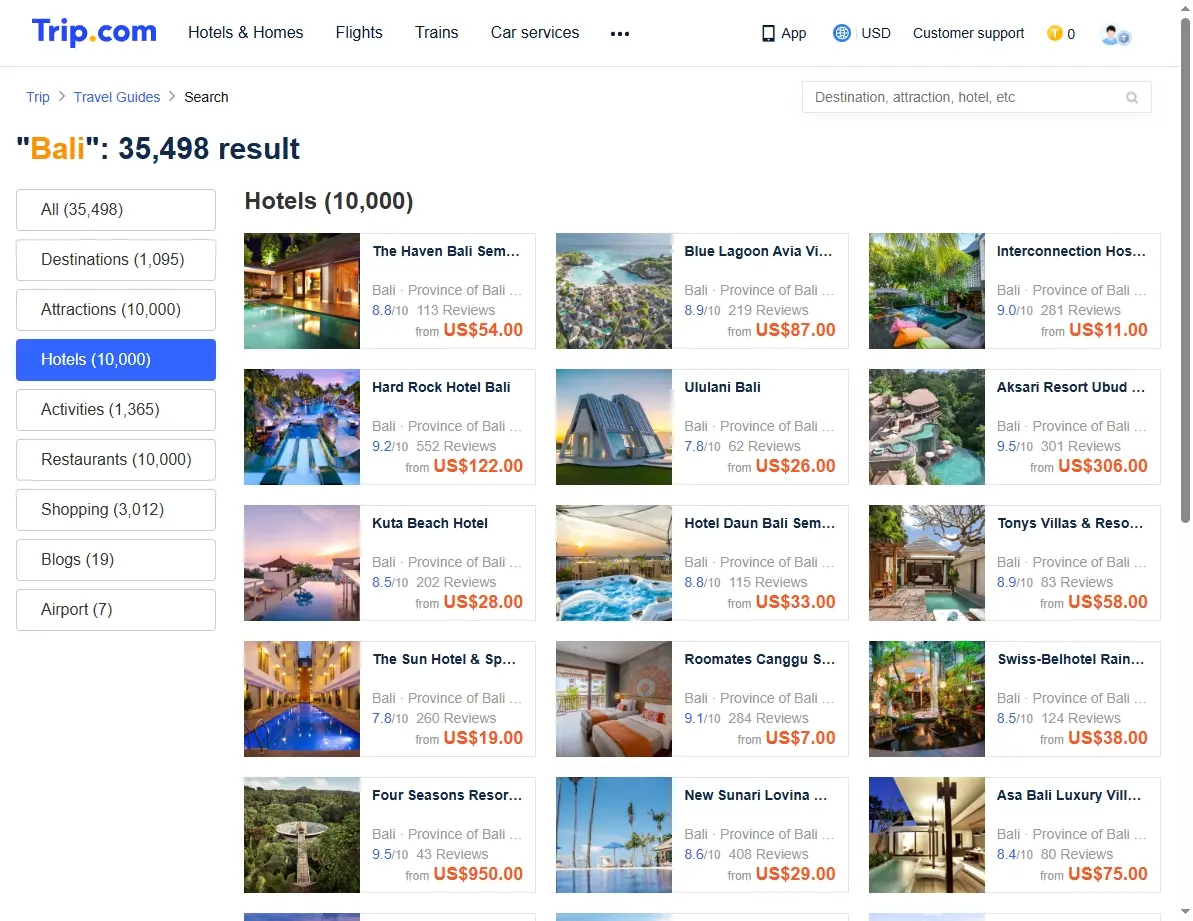Open Hotel Daun Bali thumbnail
1193x921 pixels.
[614, 564]
